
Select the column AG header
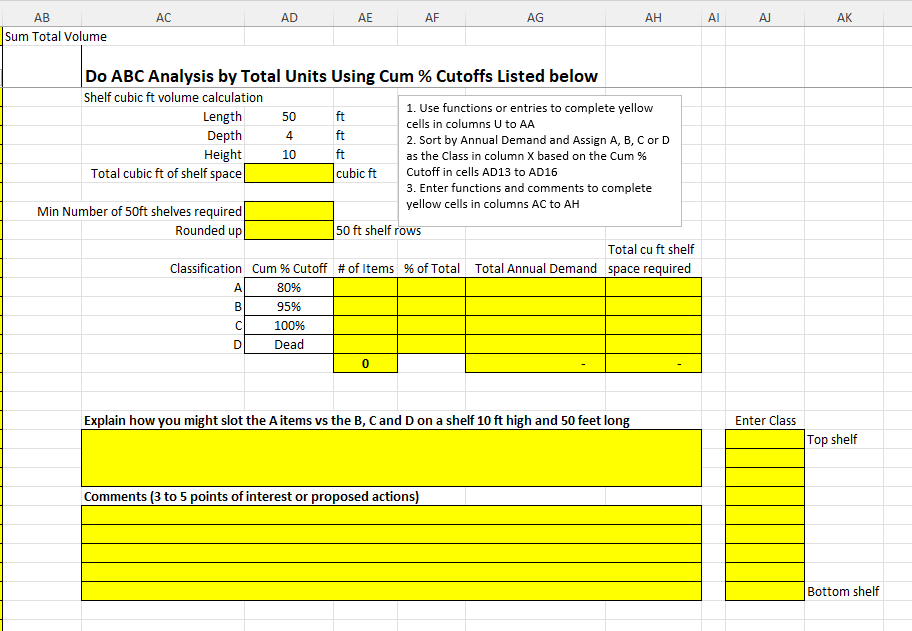[535, 17]
